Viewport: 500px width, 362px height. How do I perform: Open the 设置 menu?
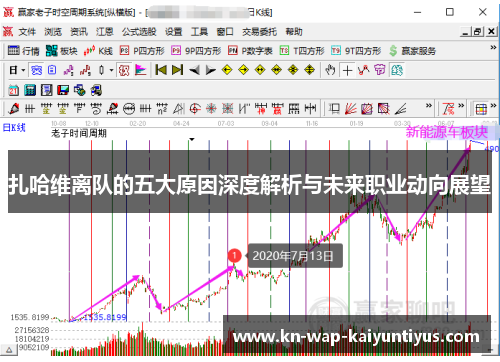[173, 32]
